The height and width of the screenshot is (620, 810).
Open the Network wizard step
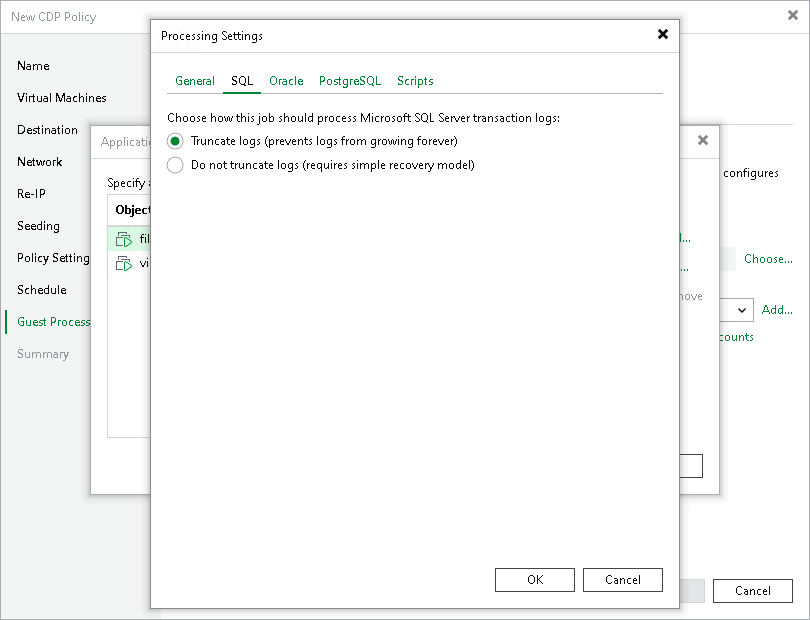click(39, 162)
